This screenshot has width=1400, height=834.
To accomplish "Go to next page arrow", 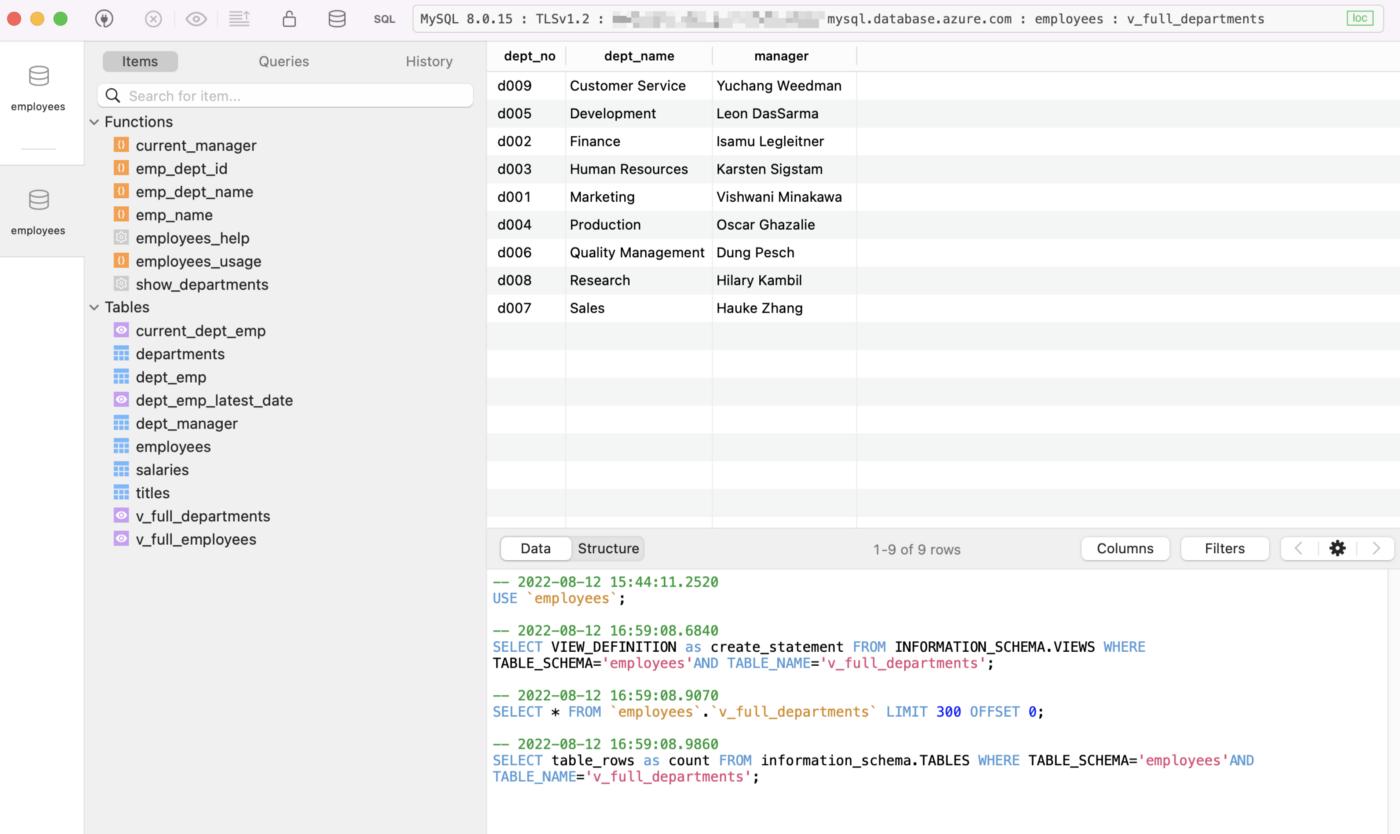I will tap(1376, 548).
